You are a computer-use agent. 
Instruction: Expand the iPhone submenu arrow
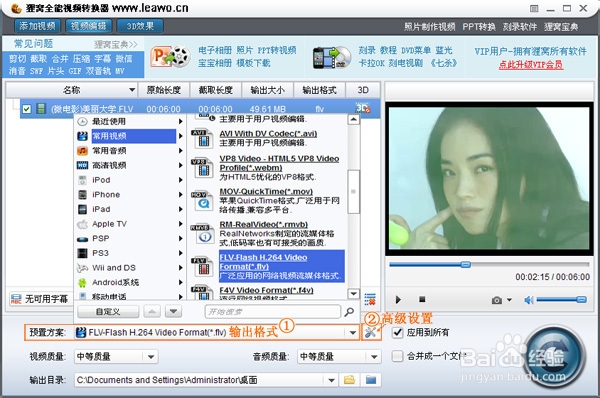(180, 194)
